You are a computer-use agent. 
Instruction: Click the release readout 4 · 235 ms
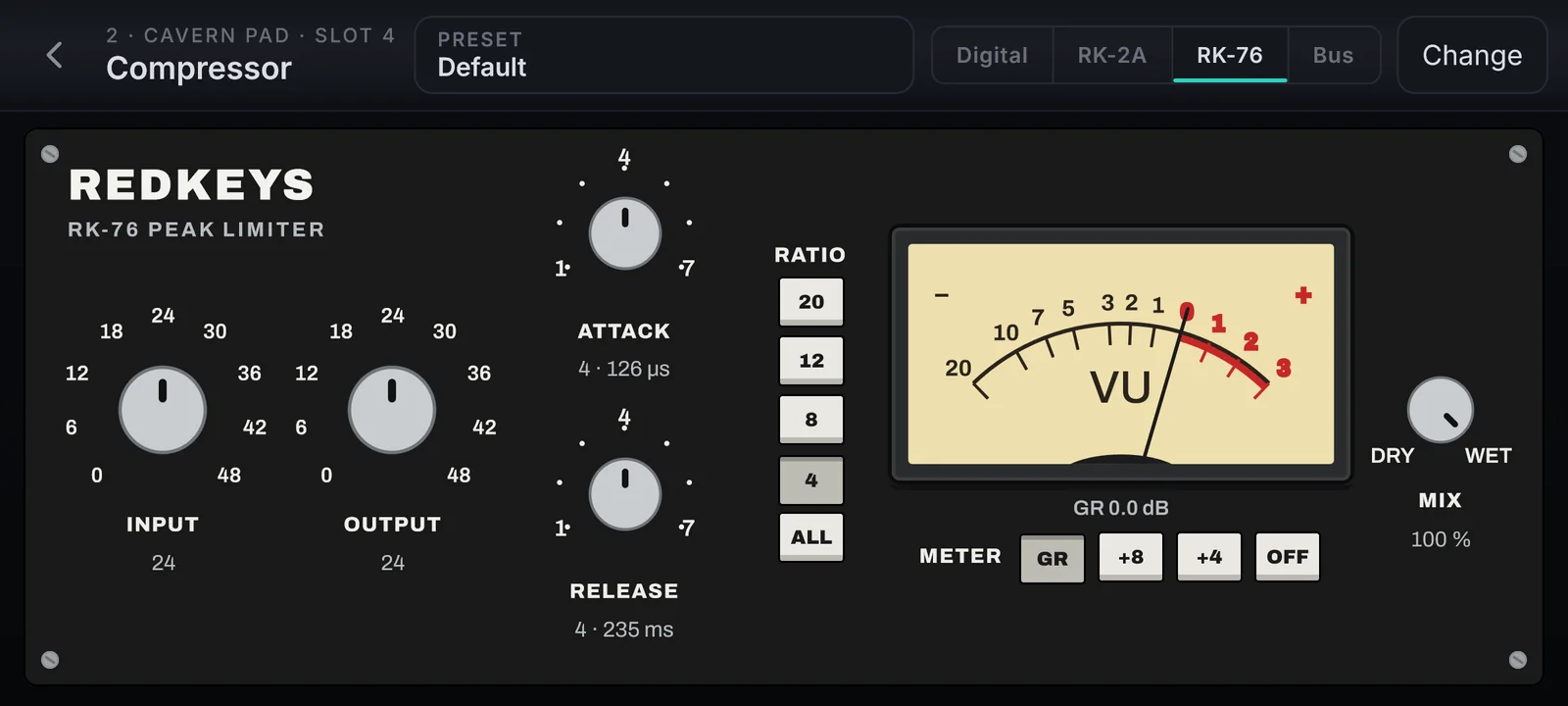624,630
